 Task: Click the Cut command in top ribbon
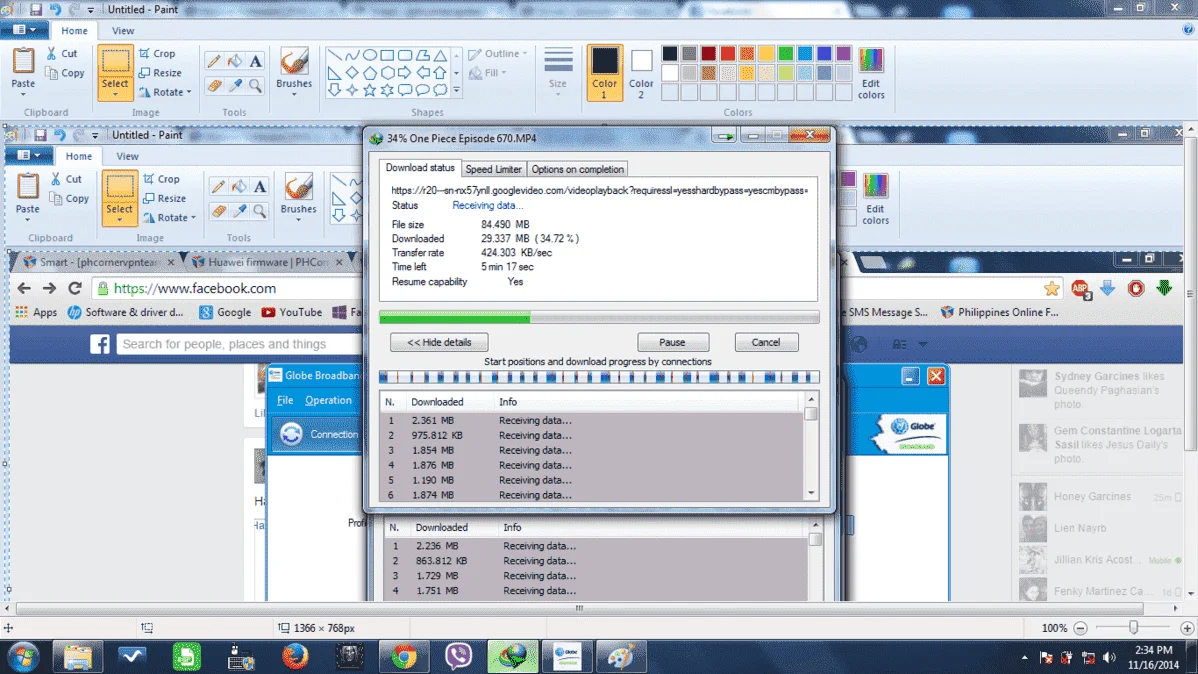(62, 53)
